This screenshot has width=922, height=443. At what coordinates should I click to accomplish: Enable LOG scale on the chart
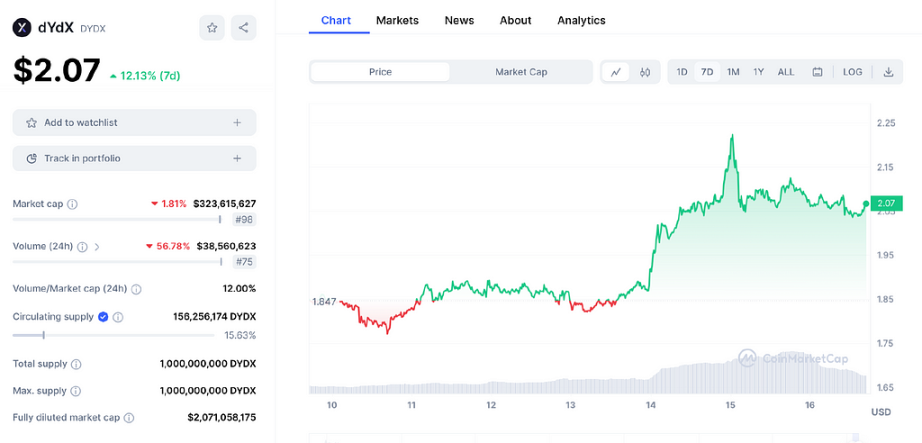(852, 72)
